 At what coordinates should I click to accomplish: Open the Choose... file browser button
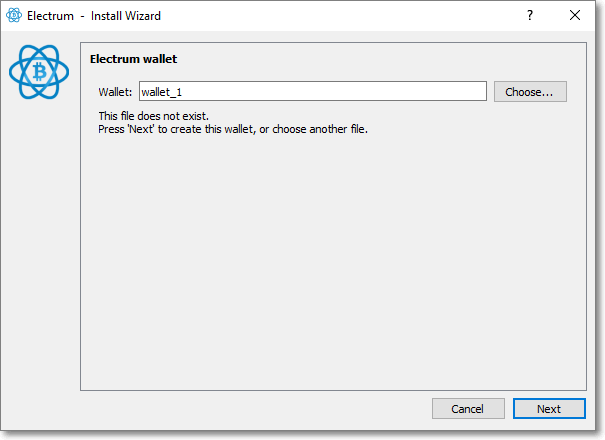pos(530,91)
